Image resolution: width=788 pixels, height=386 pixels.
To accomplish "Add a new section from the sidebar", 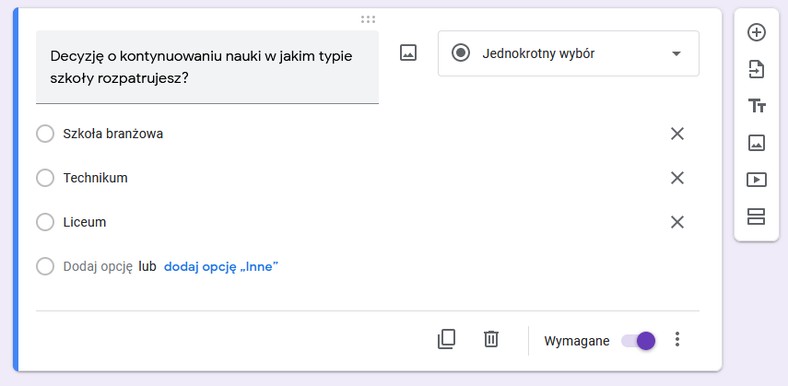I will pos(756,216).
